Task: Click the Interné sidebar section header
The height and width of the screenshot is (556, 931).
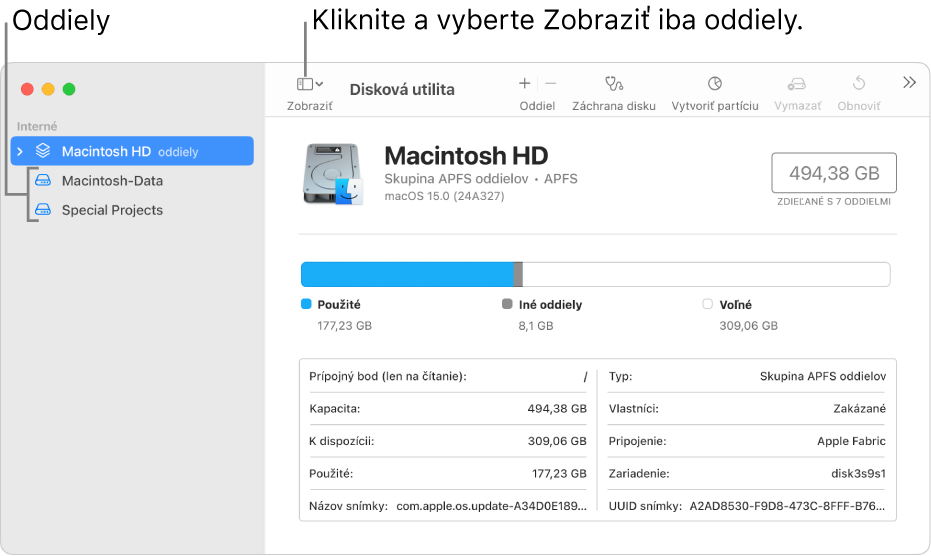Action: coord(37,126)
